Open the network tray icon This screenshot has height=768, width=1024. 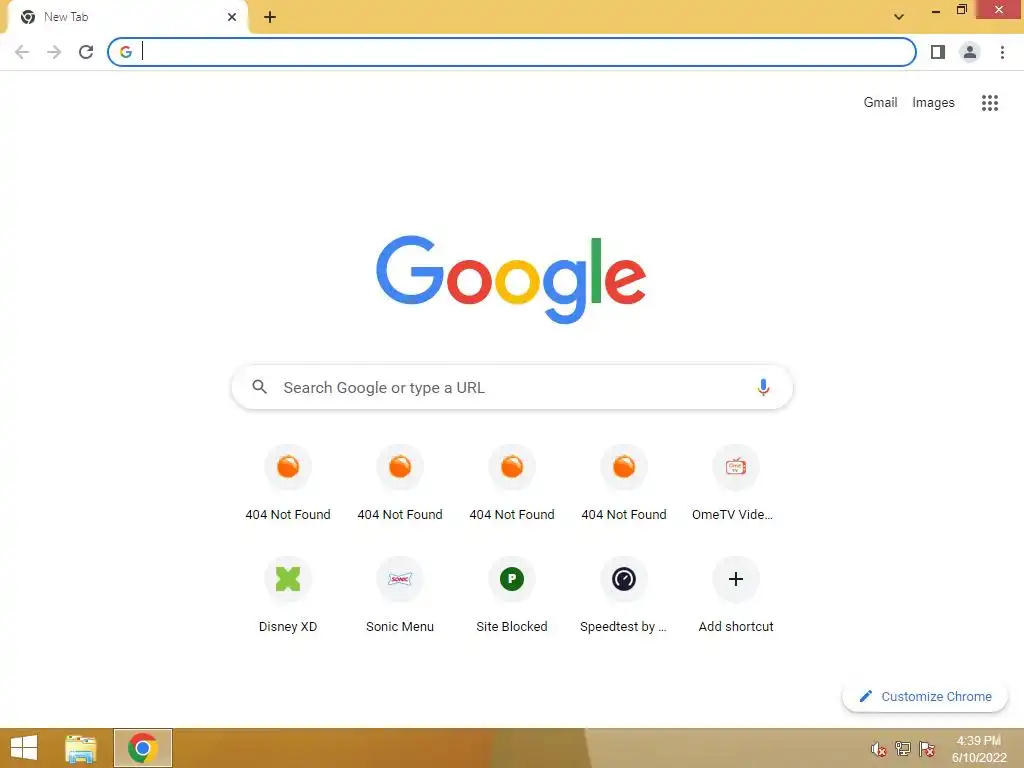903,749
